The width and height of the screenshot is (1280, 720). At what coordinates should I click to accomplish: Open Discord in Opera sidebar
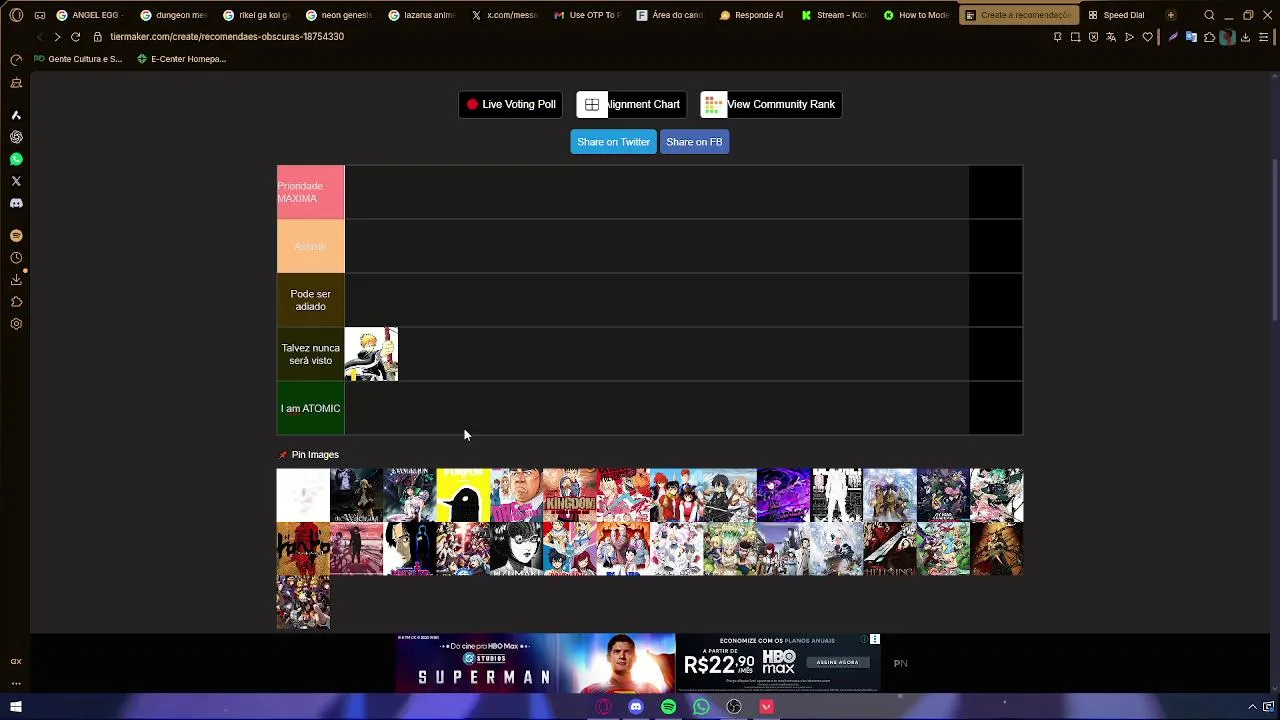point(16,203)
